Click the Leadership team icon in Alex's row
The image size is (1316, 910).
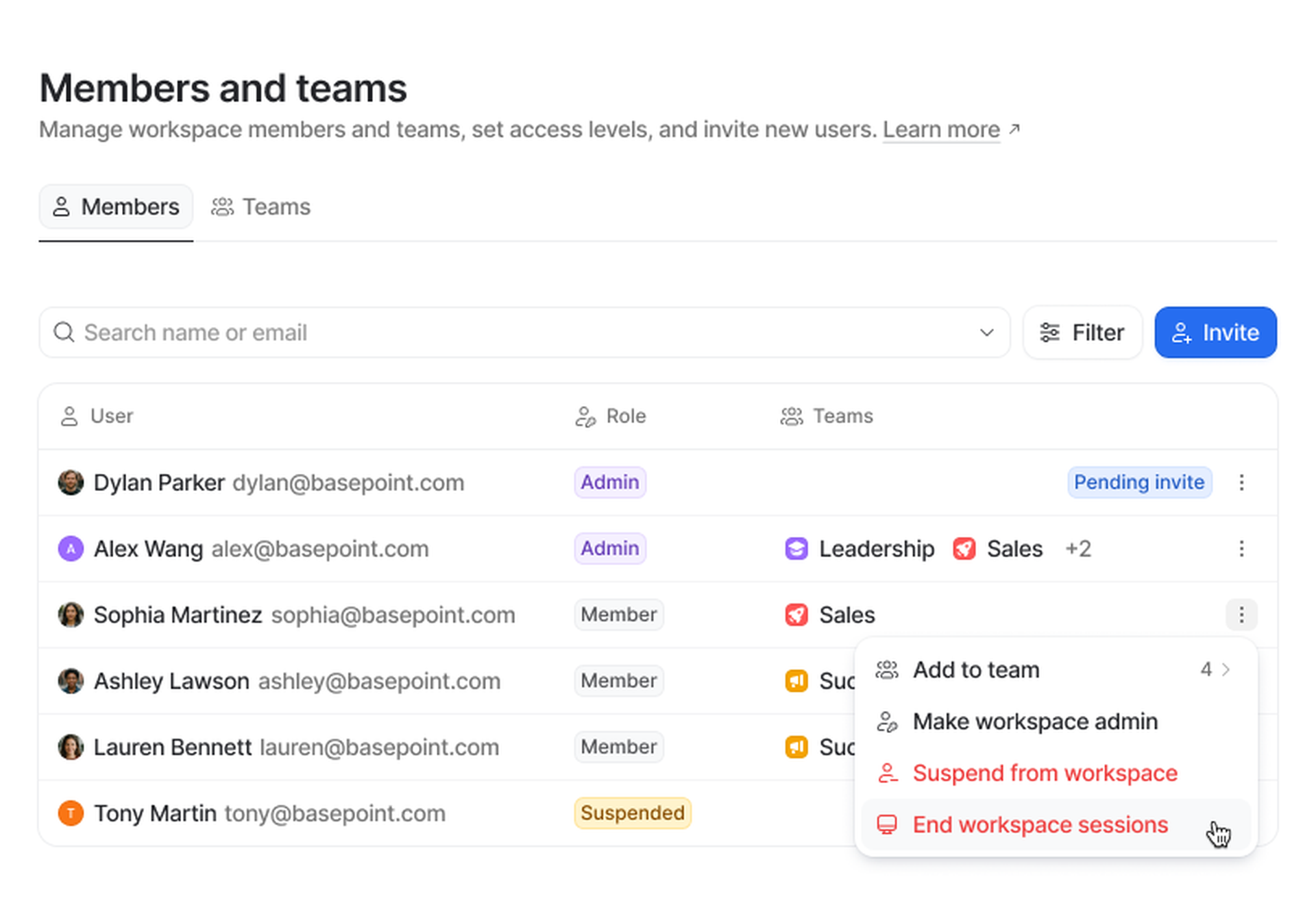796,549
